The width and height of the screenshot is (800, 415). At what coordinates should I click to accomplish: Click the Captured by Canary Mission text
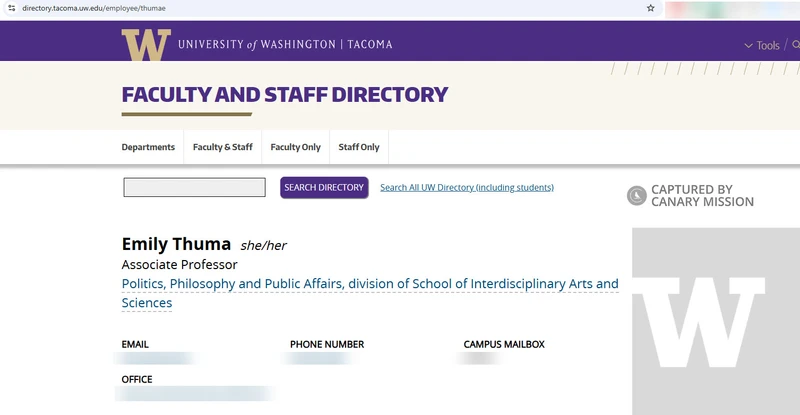702,196
